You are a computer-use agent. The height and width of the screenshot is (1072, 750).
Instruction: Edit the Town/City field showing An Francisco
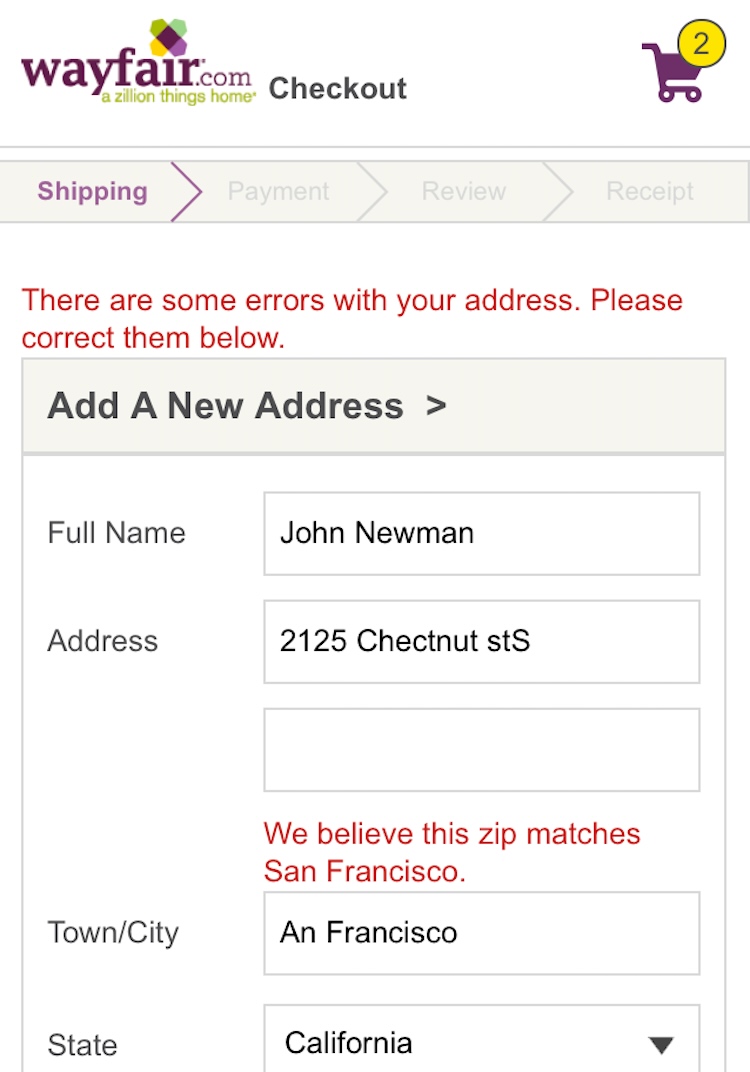pyautogui.click(x=481, y=933)
